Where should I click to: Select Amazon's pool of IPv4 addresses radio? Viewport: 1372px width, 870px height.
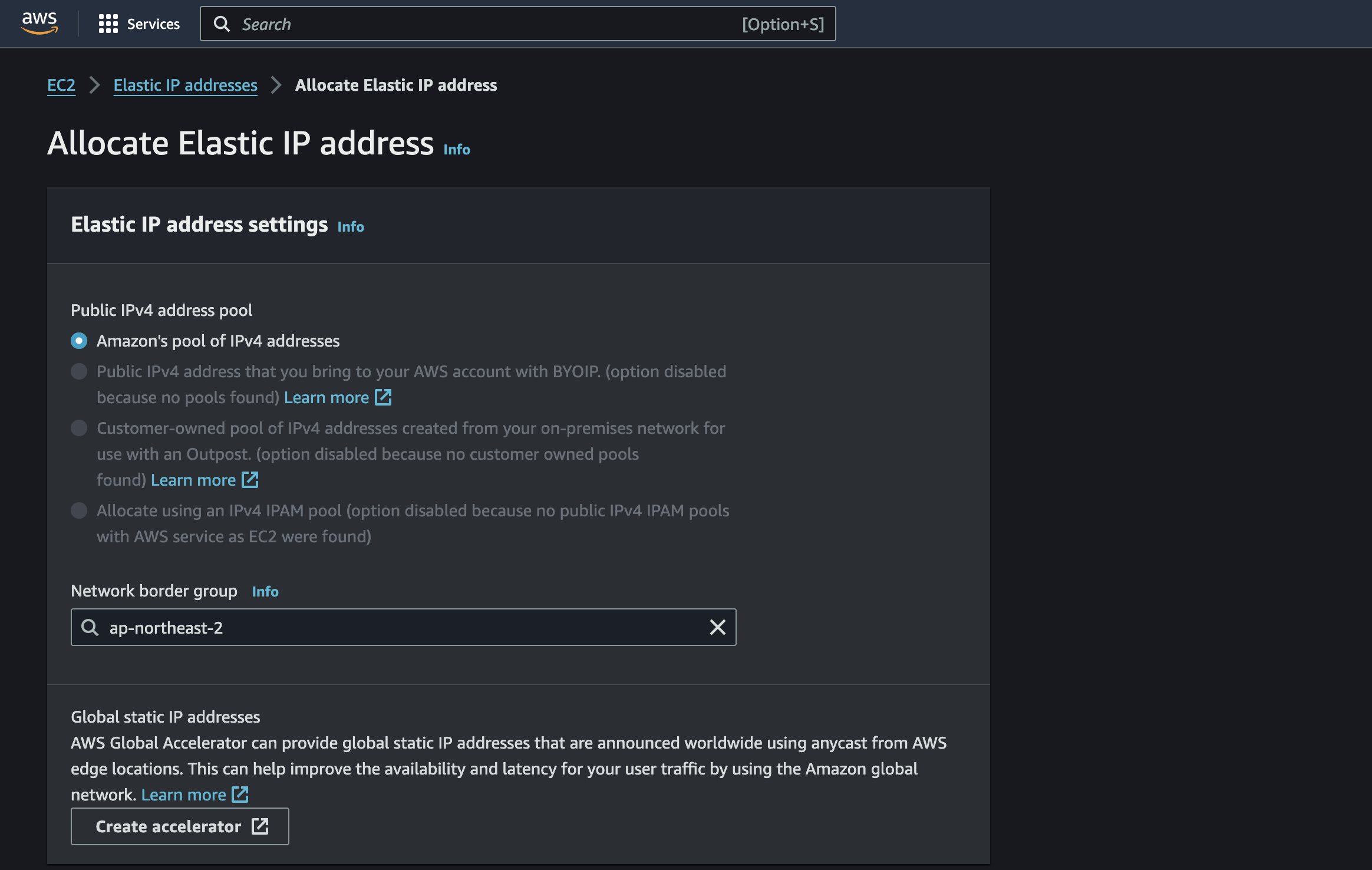pos(79,341)
